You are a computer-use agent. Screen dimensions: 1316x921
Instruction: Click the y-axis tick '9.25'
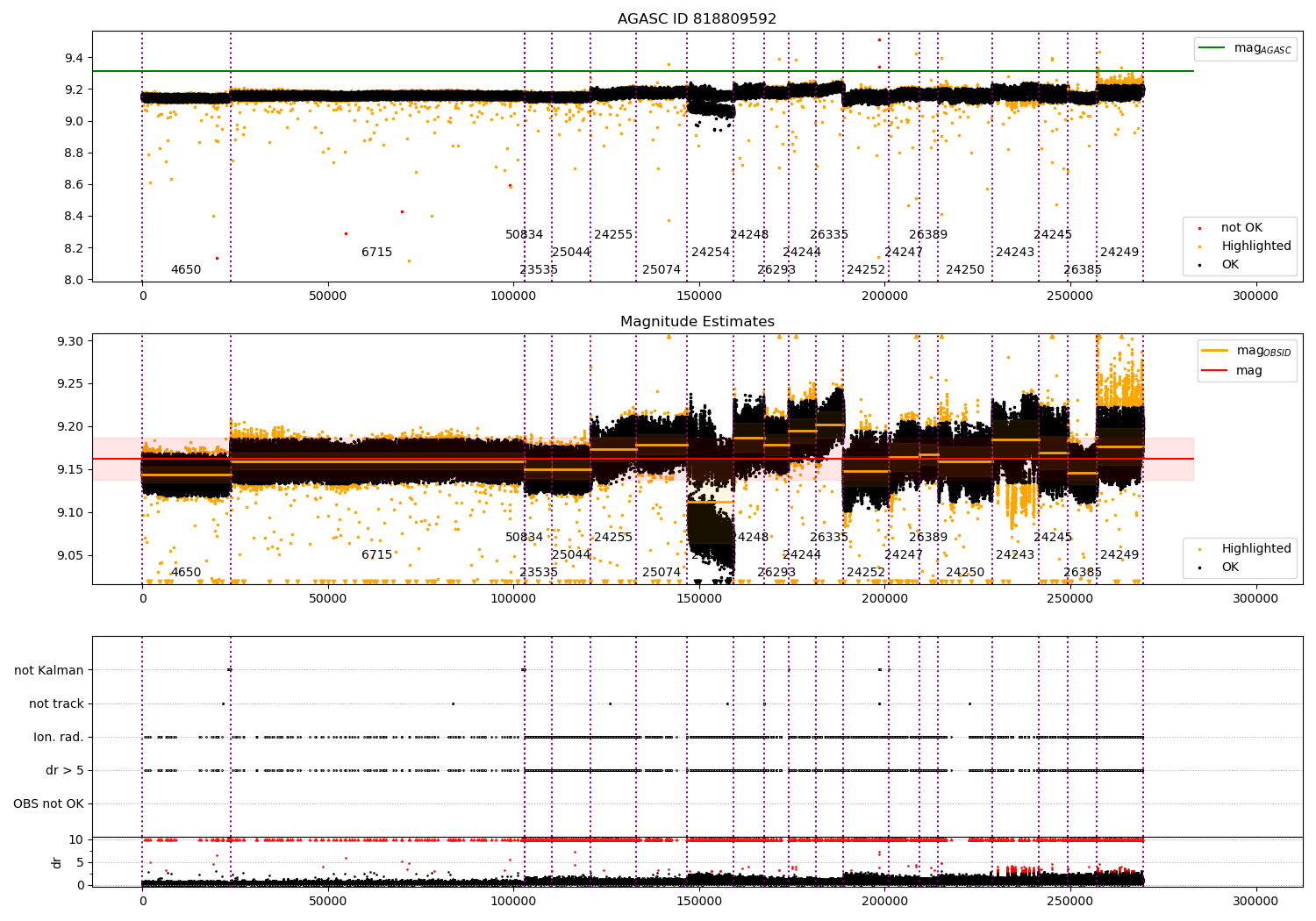pyautogui.click(x=70, y=383)
